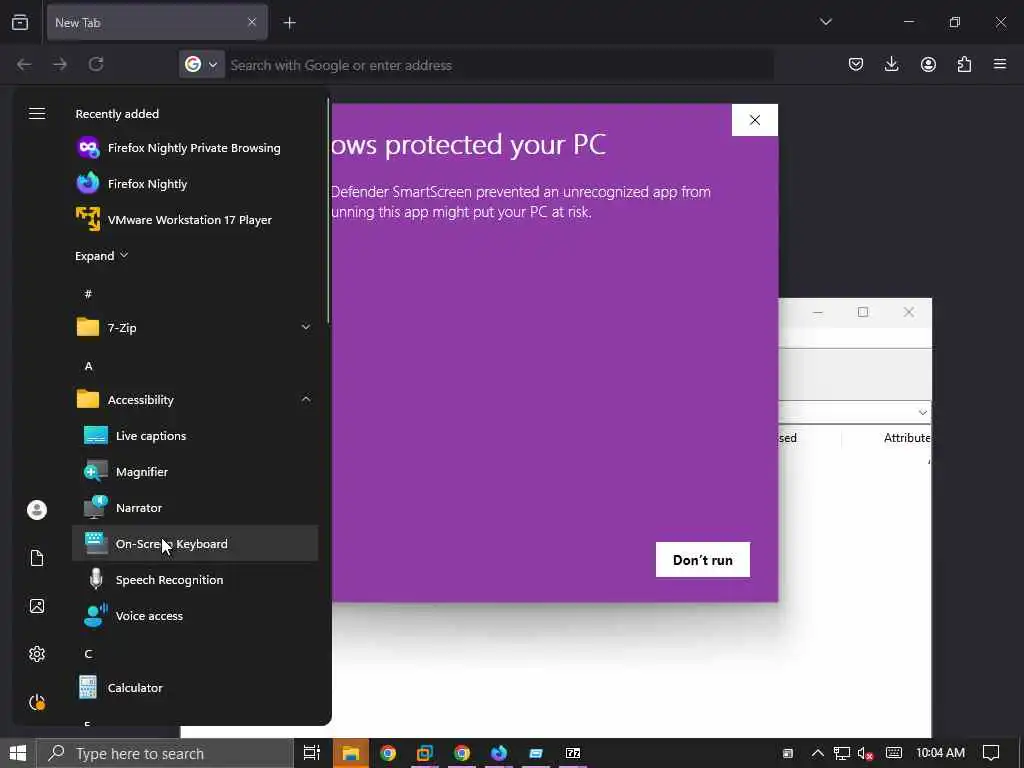
Task: Open Voice access
Action: pyautogui.click(x=195, y=616)
